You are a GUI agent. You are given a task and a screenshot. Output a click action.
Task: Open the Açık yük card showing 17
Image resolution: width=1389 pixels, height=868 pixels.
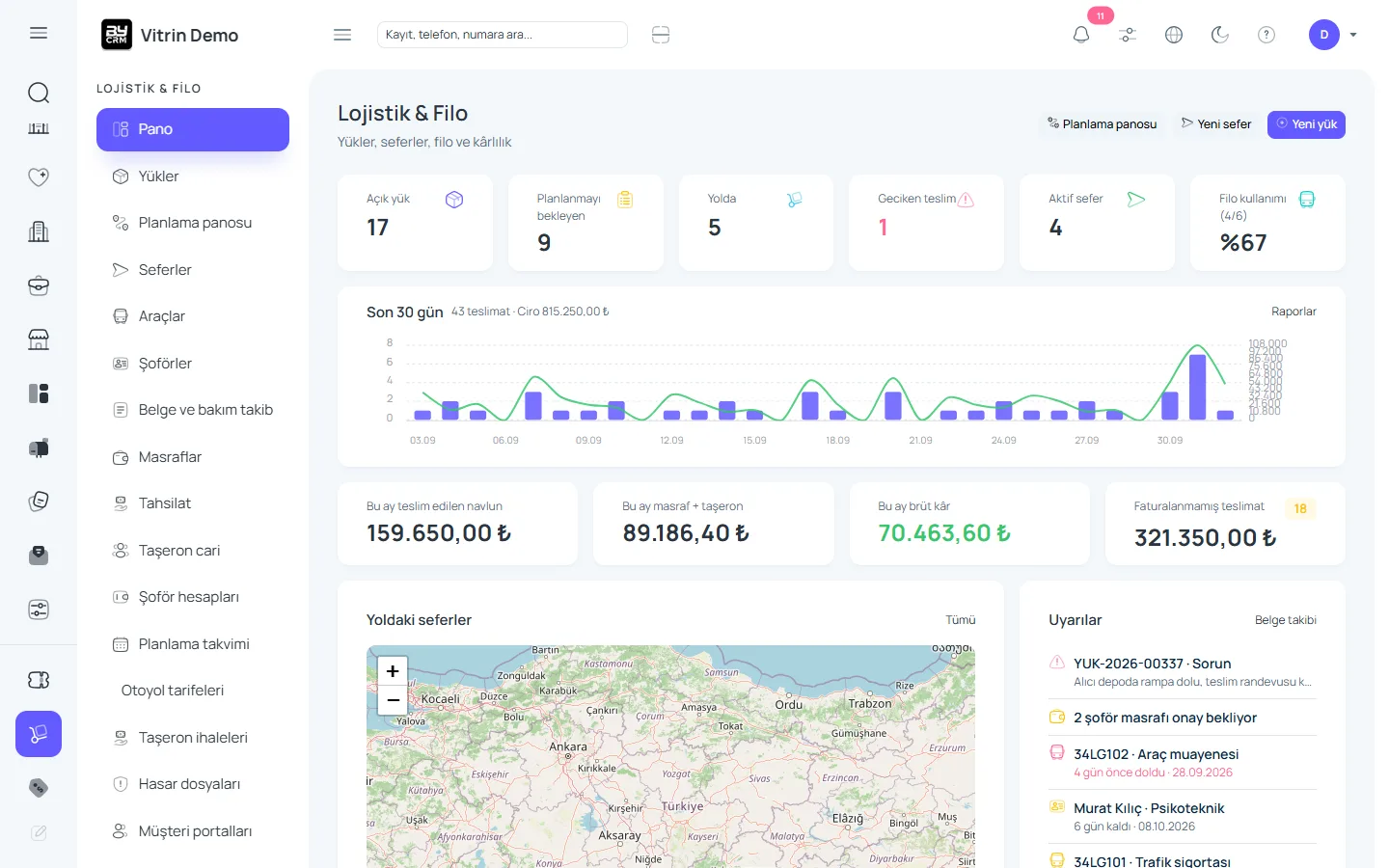(415, 223)
